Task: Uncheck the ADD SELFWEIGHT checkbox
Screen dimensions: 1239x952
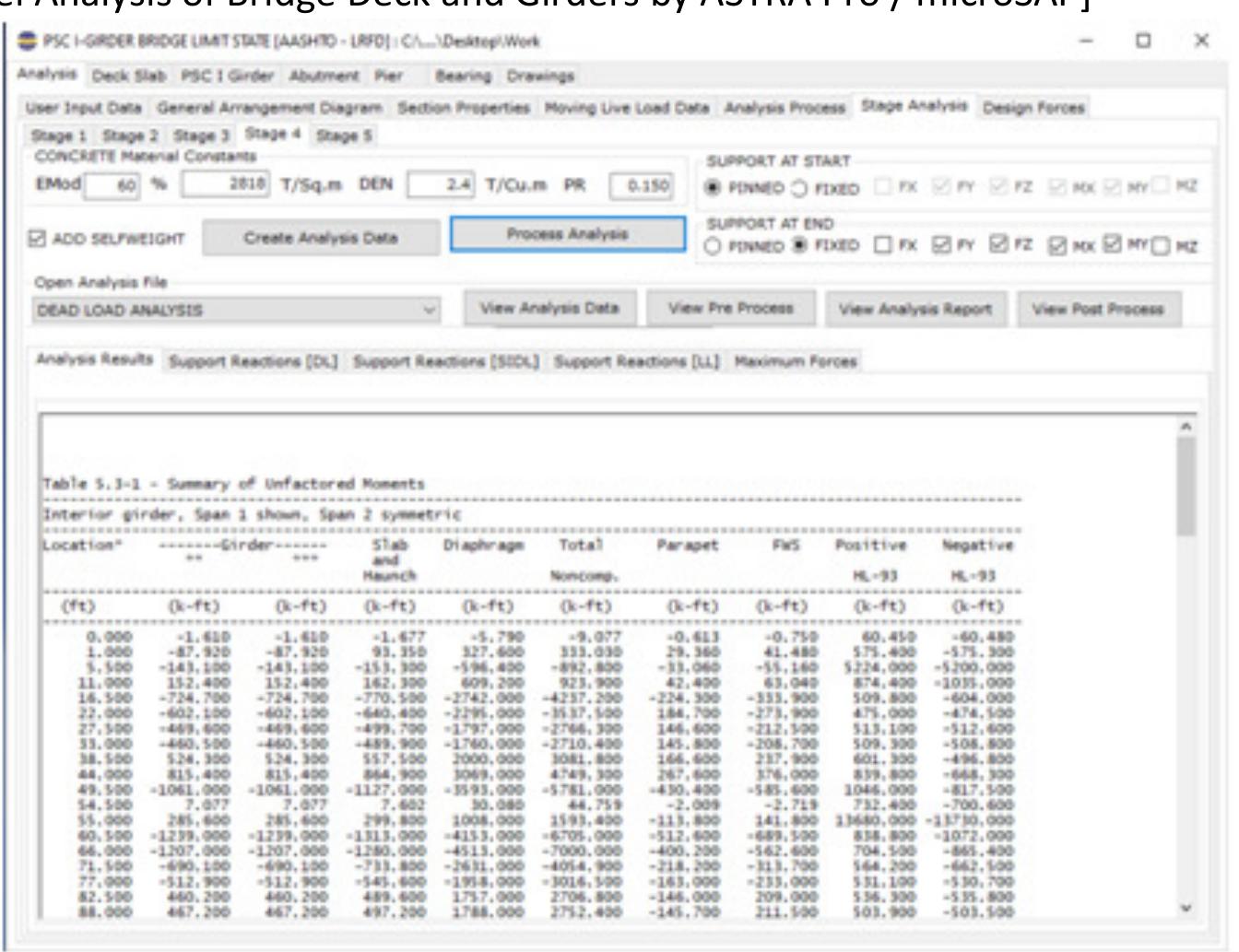Action: pos(37,235)
